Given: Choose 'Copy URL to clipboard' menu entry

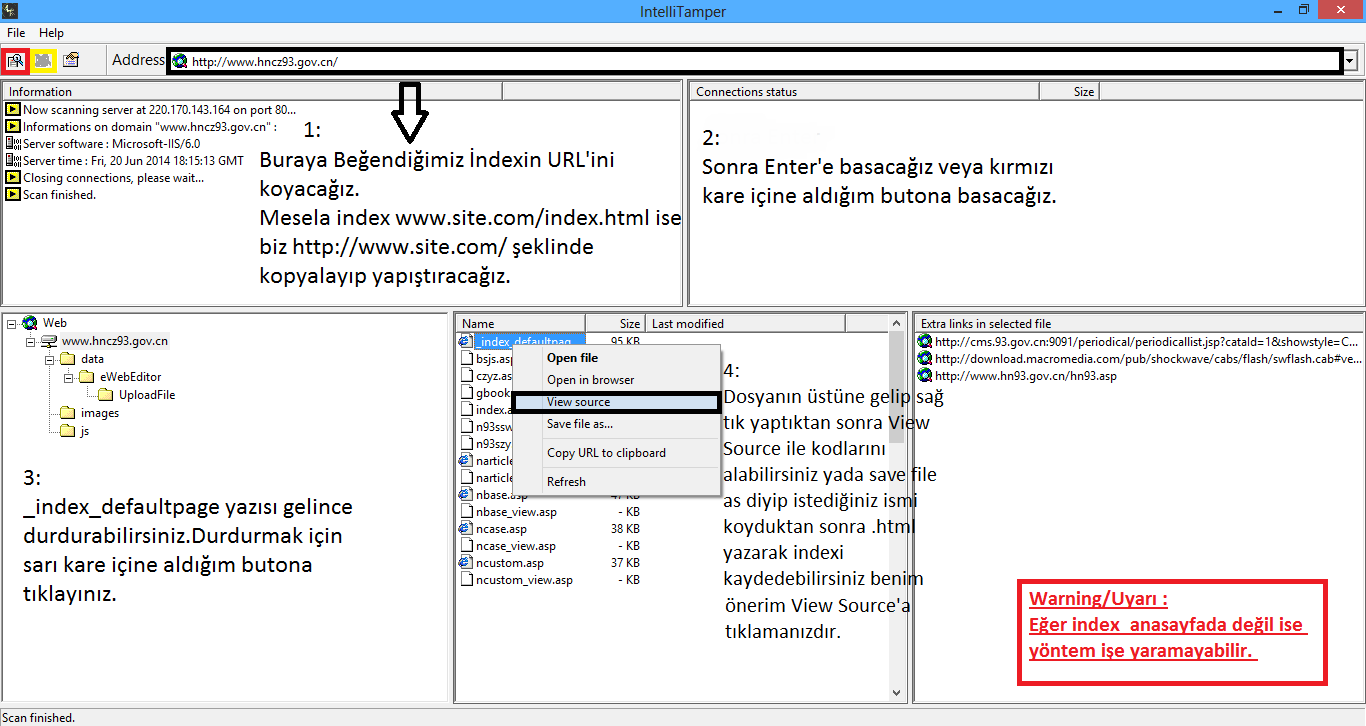Looking at the screenshot, I should 616,453.
